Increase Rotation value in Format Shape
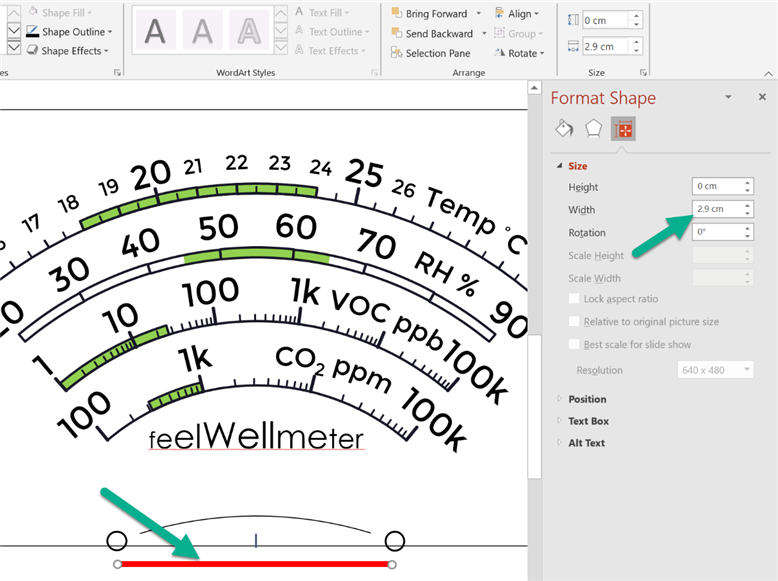 point(748,228)
